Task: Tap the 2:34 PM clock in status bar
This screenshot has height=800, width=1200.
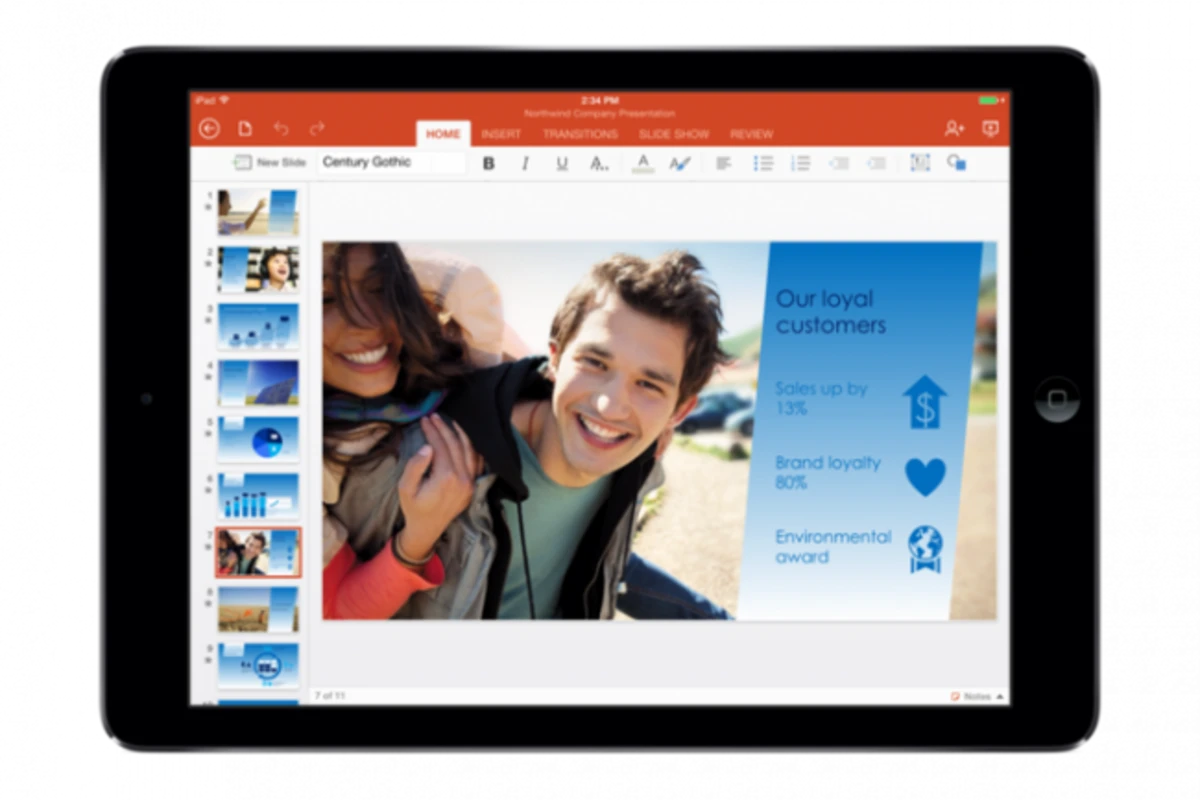Action: (599, 100)
